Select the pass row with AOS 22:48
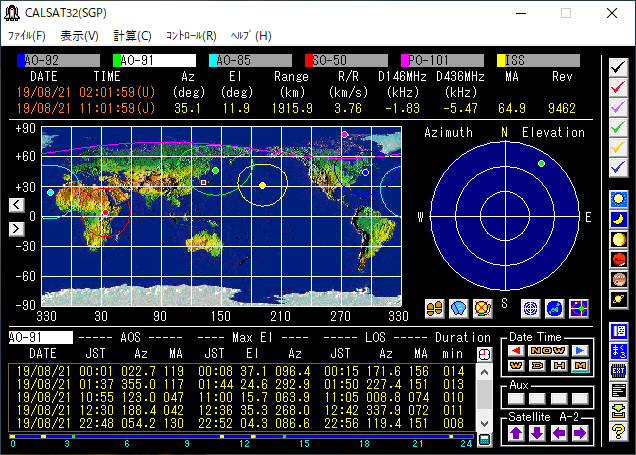Image resolution: width=636 pixels, height=455 pixels. click(241, 423)
